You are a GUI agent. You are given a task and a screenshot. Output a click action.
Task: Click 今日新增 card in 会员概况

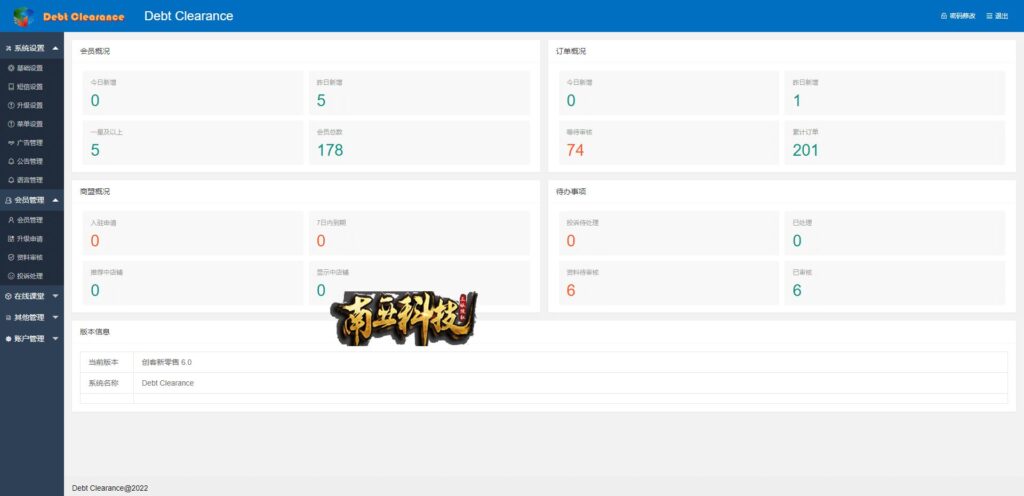193,93
